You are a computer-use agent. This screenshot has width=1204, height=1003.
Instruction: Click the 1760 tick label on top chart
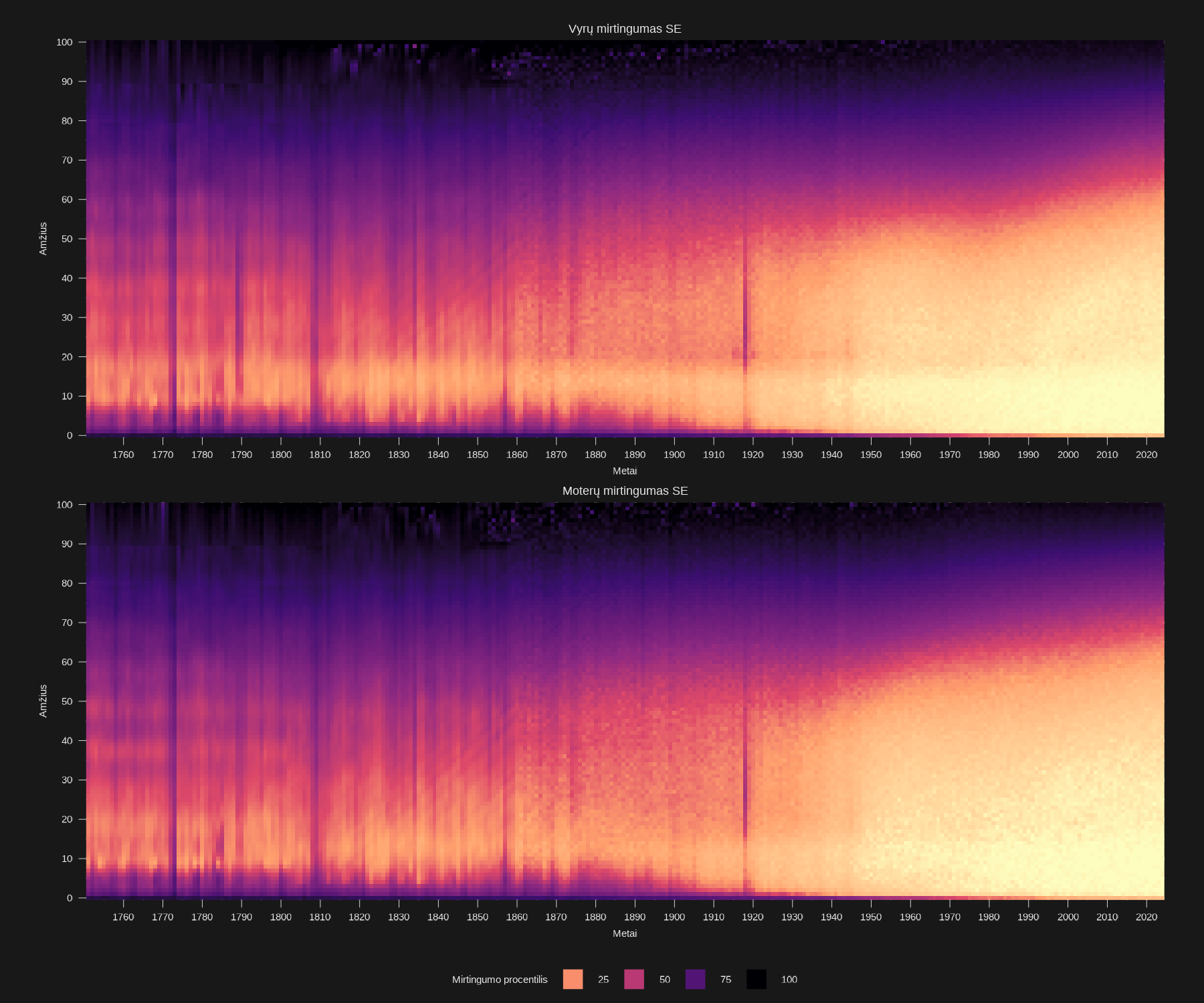click(x=123, y=455)
